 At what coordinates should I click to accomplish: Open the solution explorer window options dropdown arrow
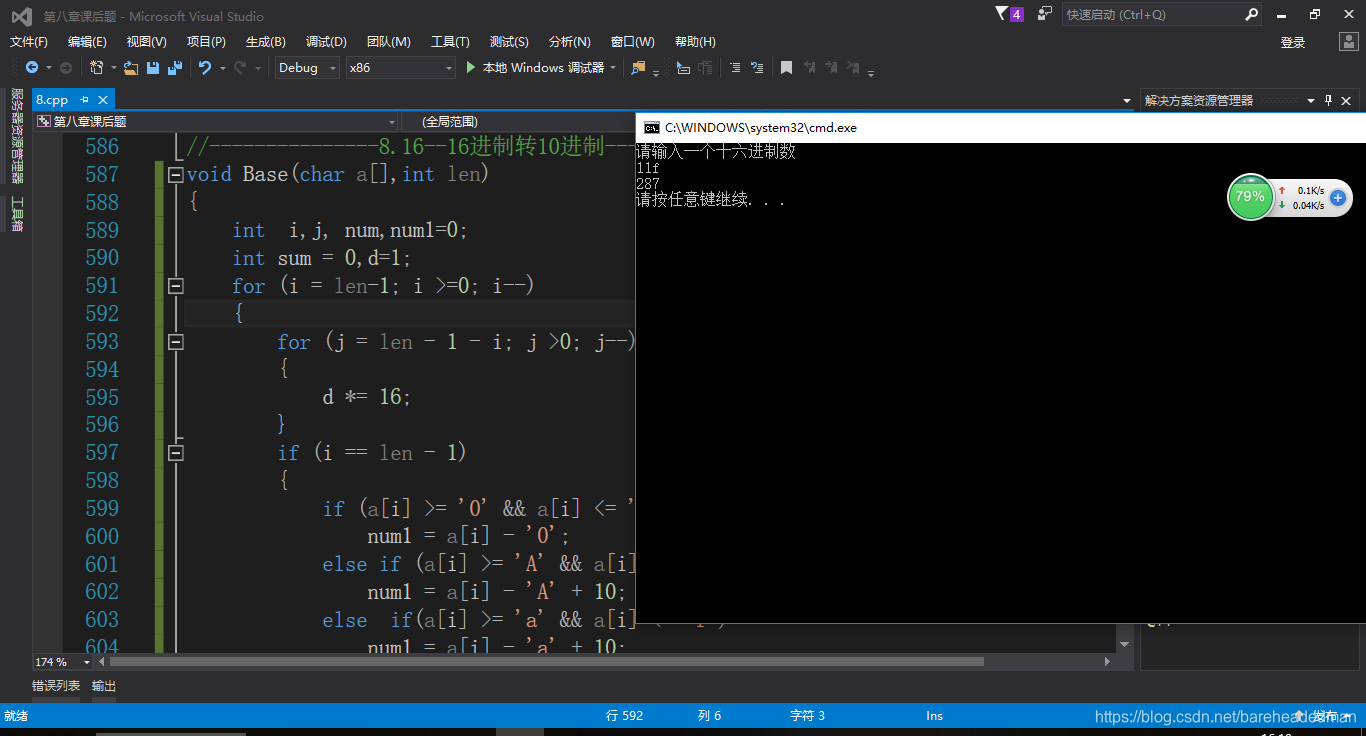1311,100
